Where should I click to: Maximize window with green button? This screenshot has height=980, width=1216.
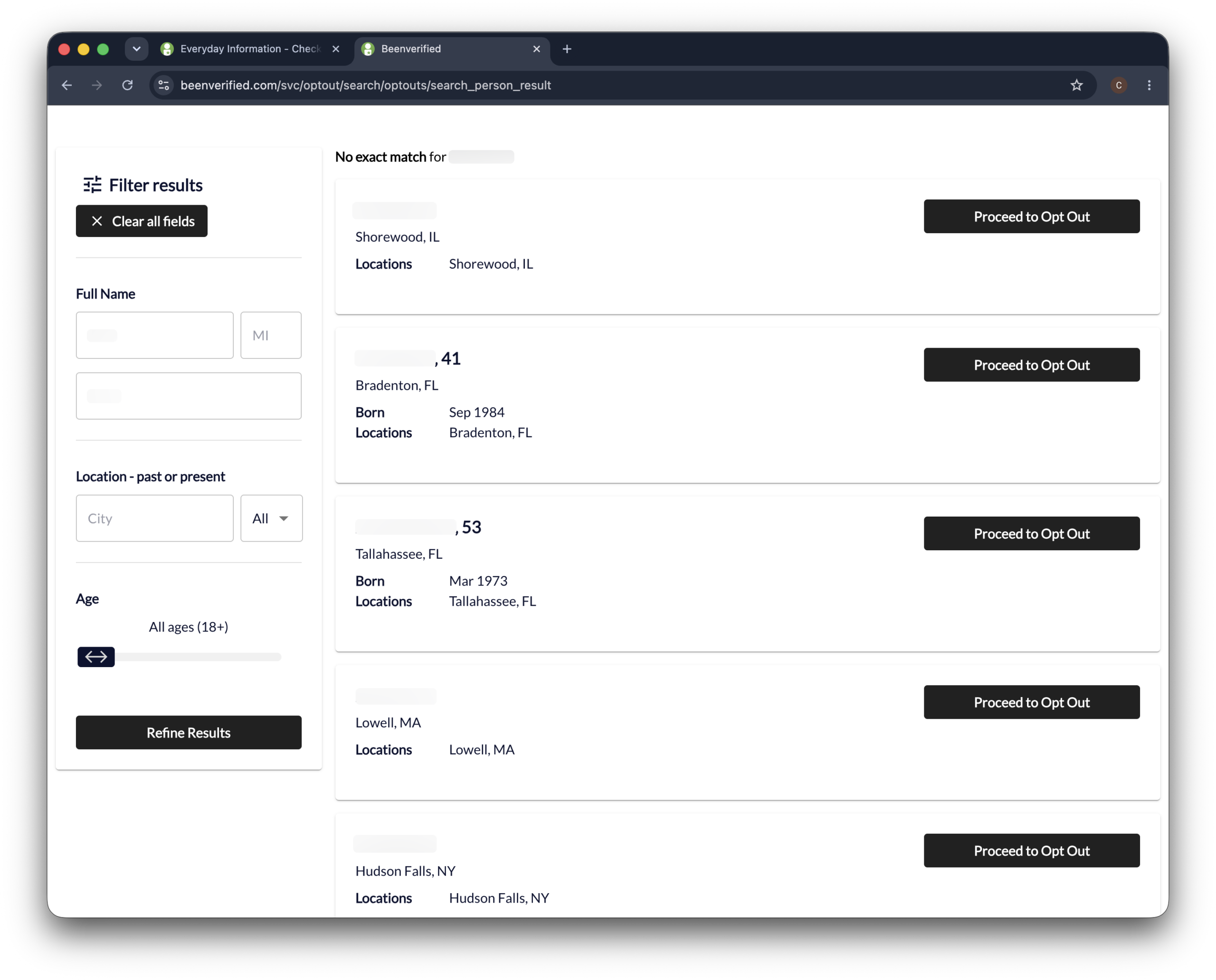tap(103, 49)
